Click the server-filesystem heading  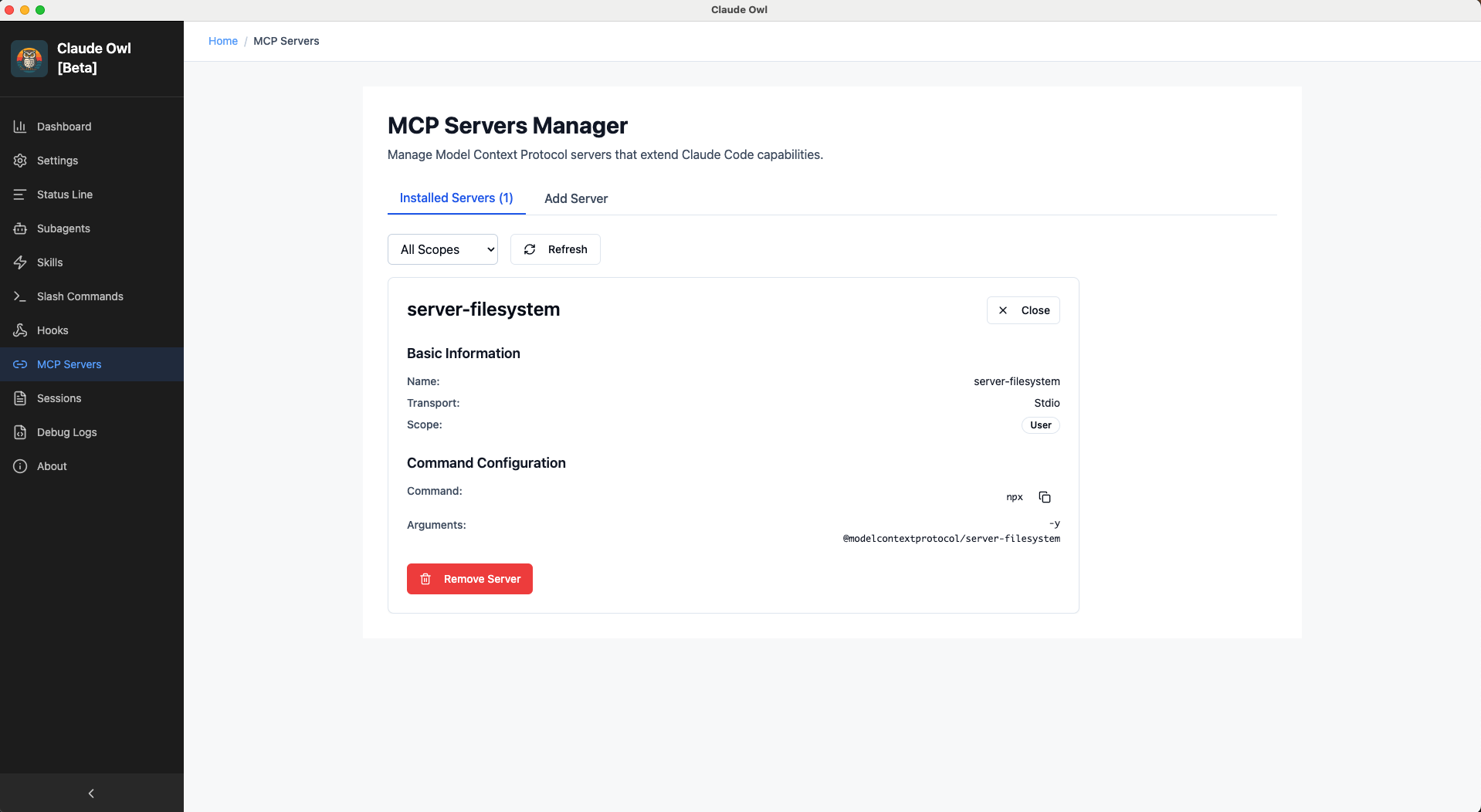[x=483, y=310]
